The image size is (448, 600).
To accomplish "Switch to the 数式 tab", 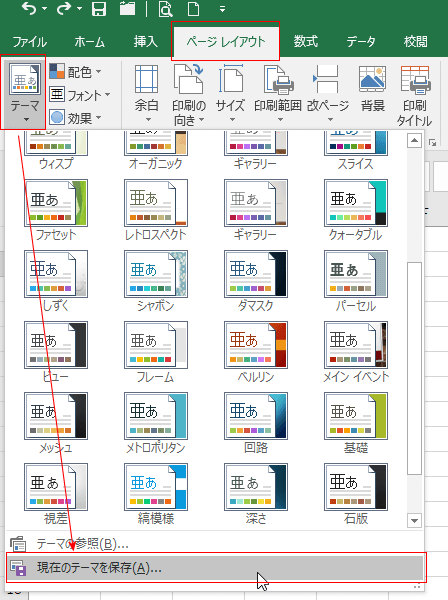I will [x=306, y=41].
